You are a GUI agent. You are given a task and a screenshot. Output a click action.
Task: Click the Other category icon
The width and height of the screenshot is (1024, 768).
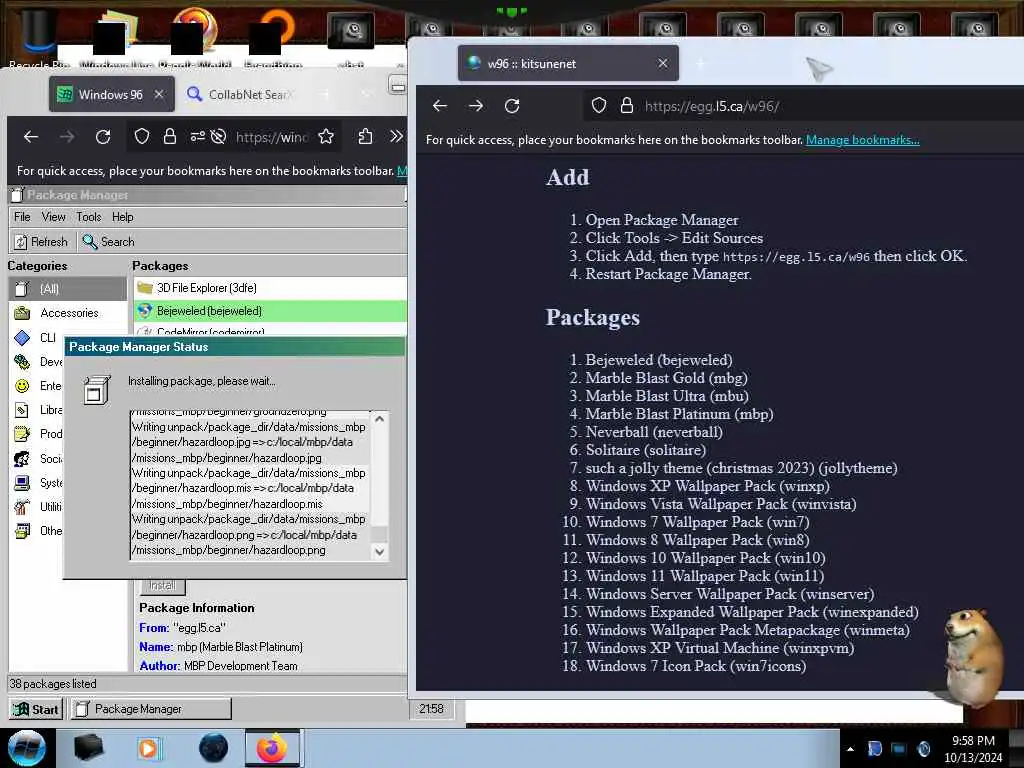[22, 531]
